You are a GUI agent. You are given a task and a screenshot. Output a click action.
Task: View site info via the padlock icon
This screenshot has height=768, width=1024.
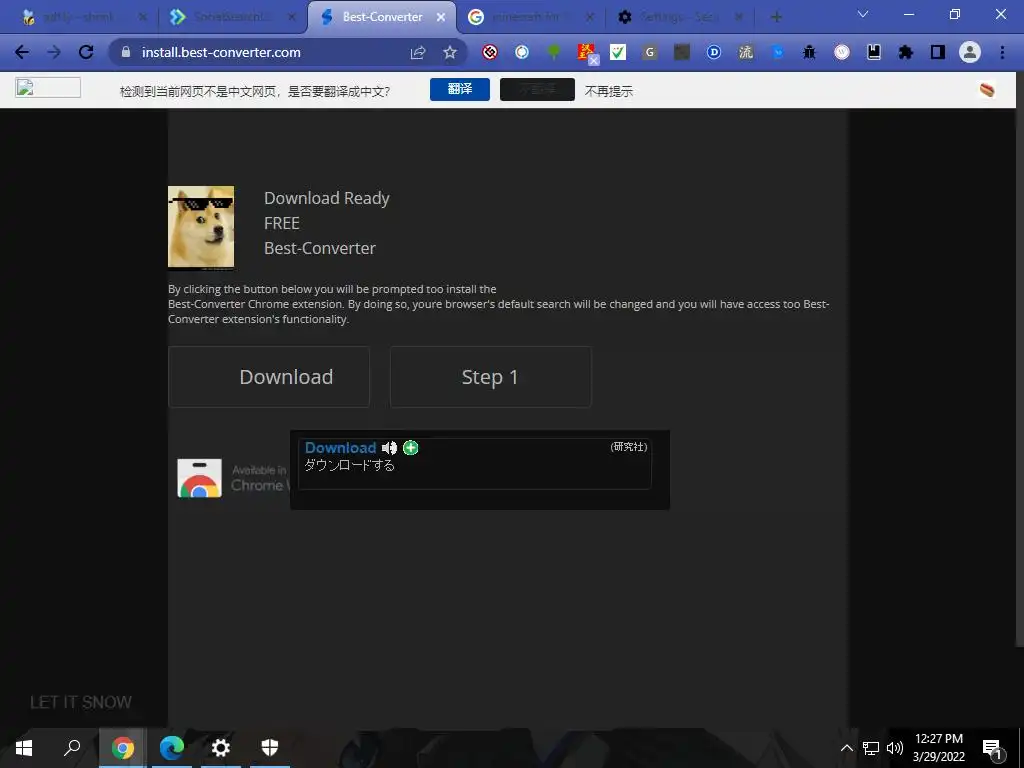(126, 52)
